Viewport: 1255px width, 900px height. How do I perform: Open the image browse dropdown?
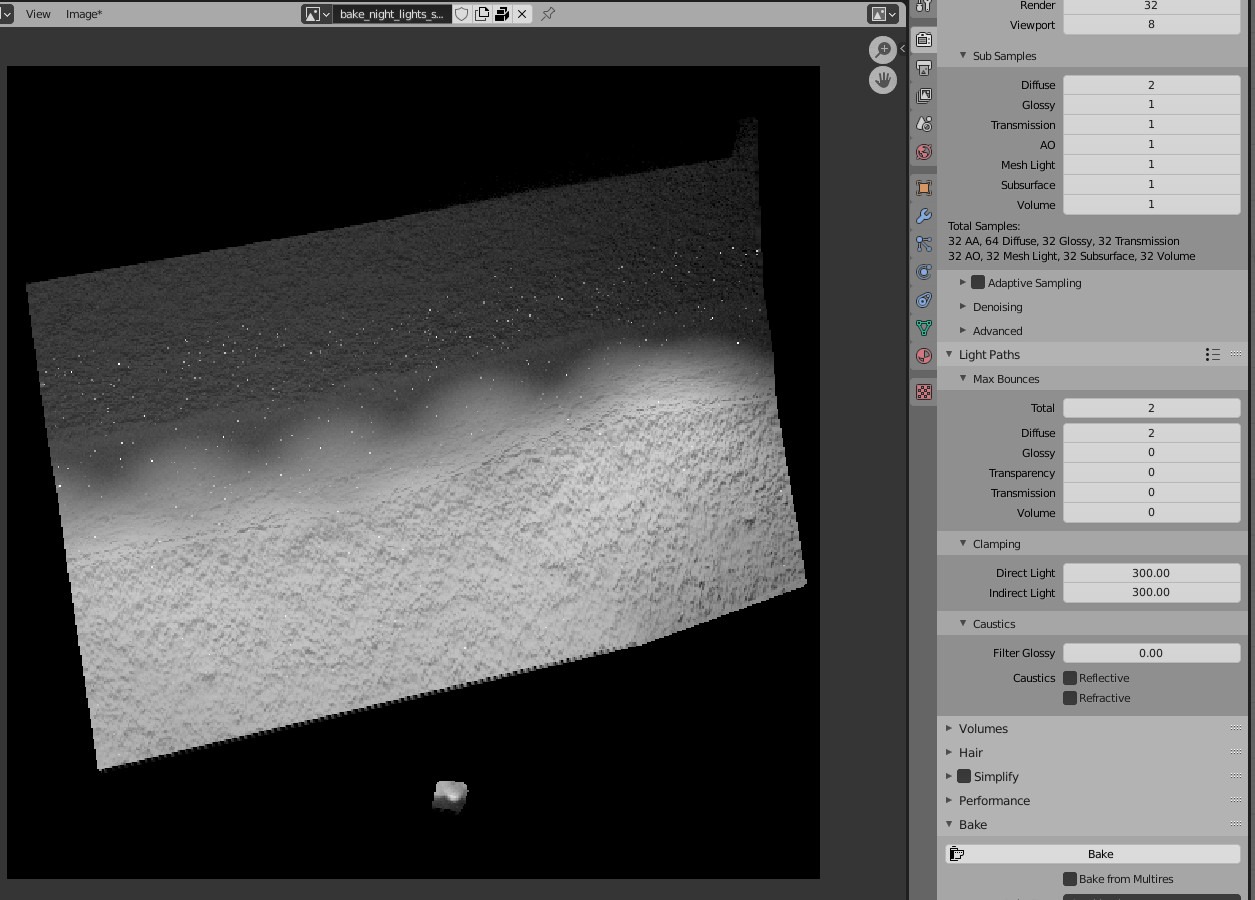(x=318, y=14)
